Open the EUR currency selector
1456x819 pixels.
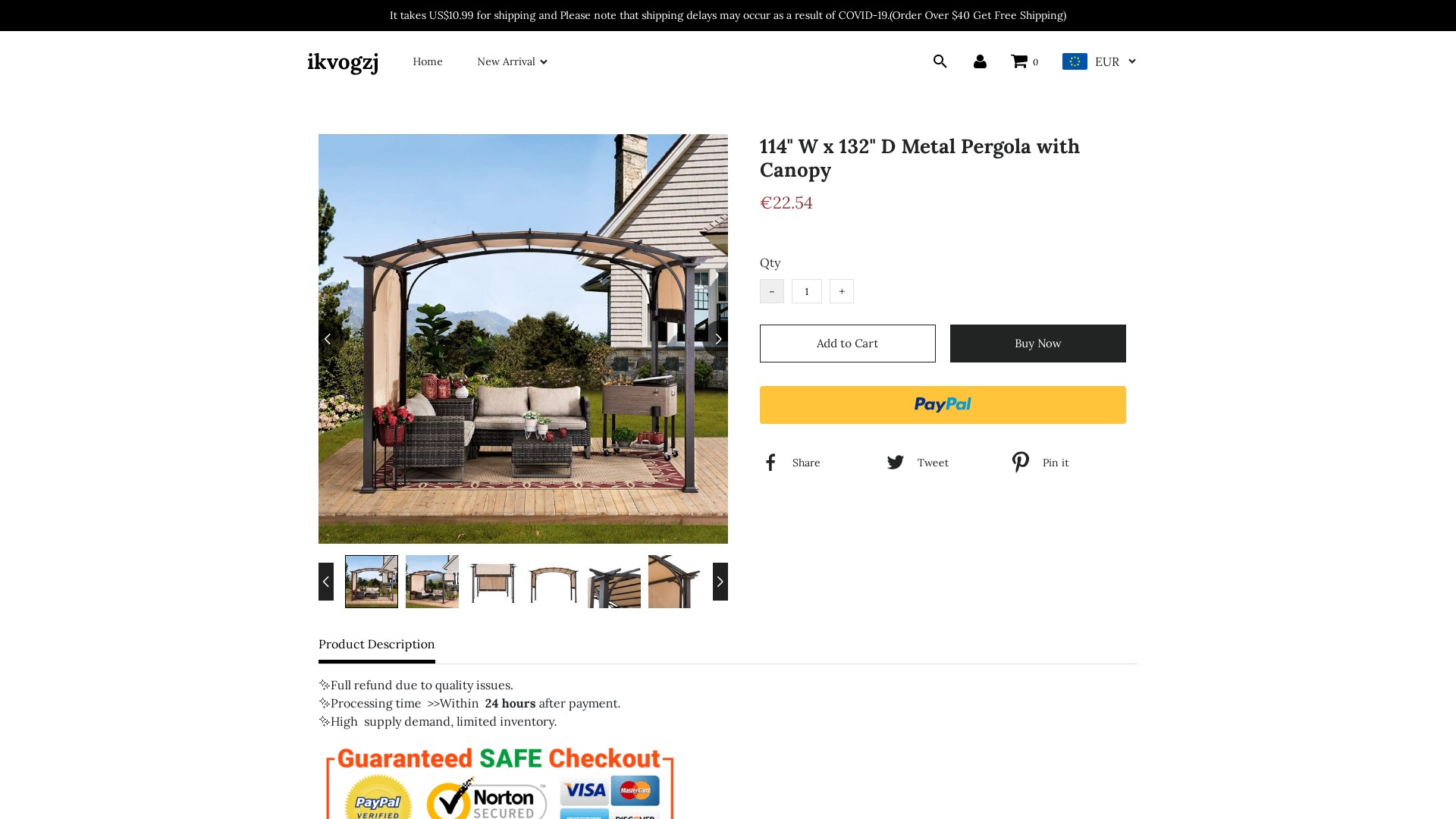click(x=1099, y=61)
